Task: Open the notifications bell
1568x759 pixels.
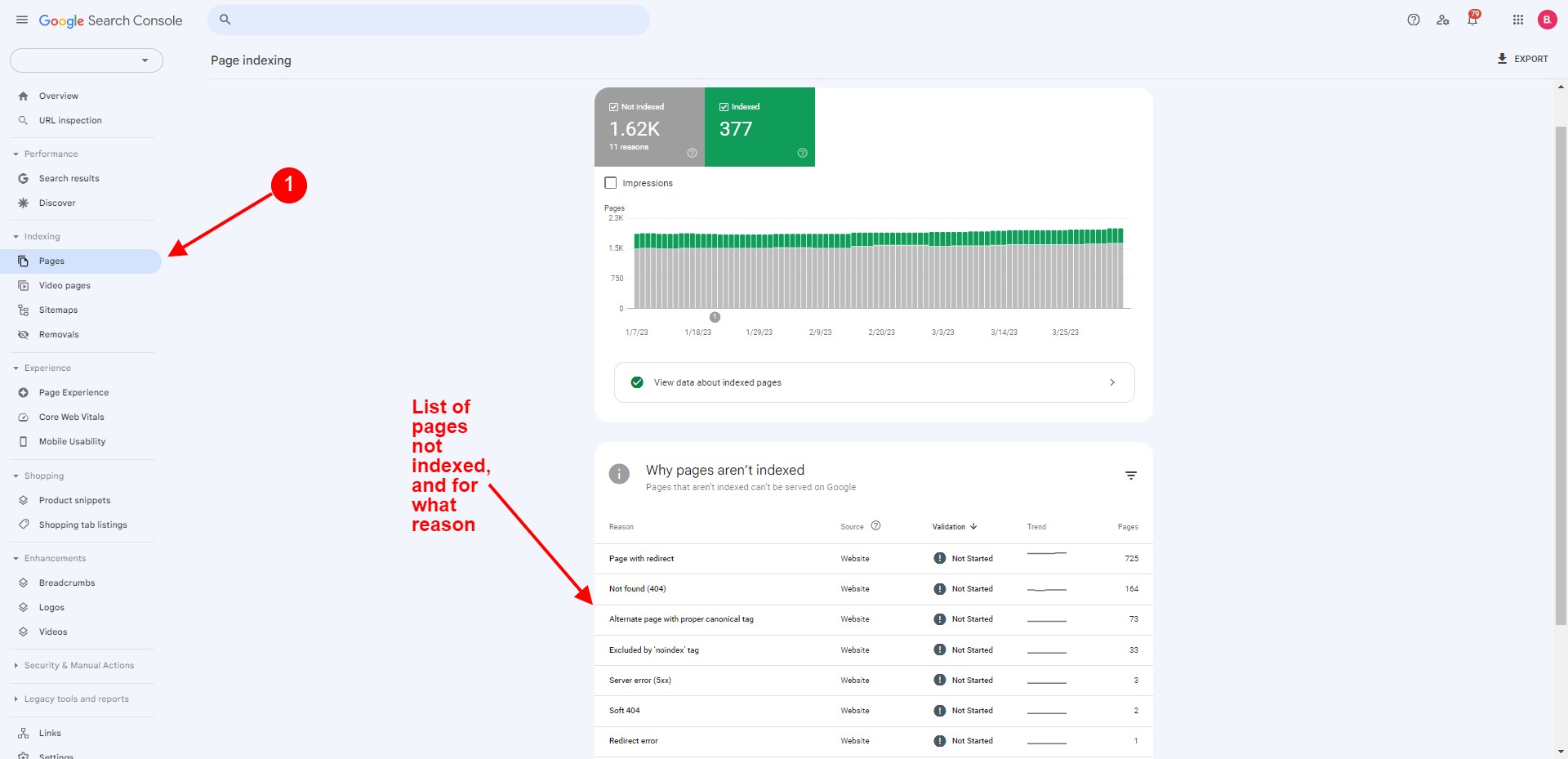Action: [1472, 19]
